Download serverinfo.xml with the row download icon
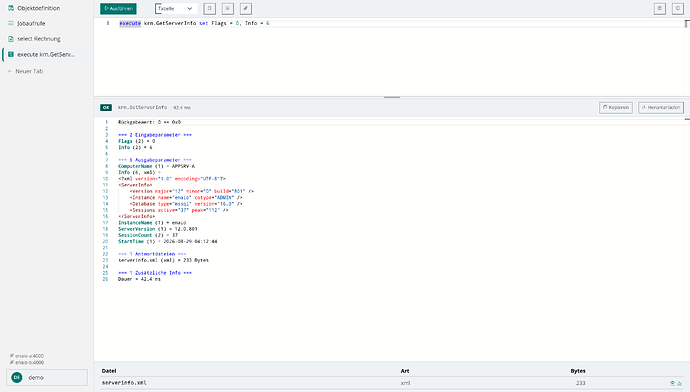Image resolution: width=690 pixels, height=392 pixels. pyautogui.click(x=679, y=383)
